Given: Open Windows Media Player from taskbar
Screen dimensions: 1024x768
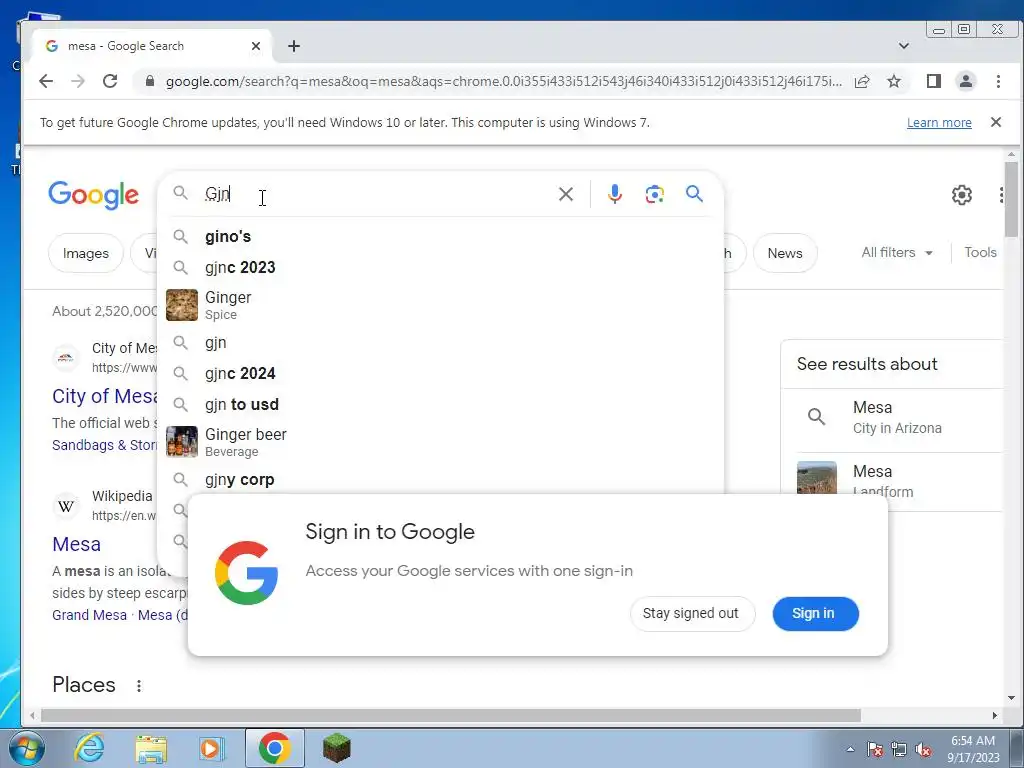Looking at the screenshot, I should (210, 748).
